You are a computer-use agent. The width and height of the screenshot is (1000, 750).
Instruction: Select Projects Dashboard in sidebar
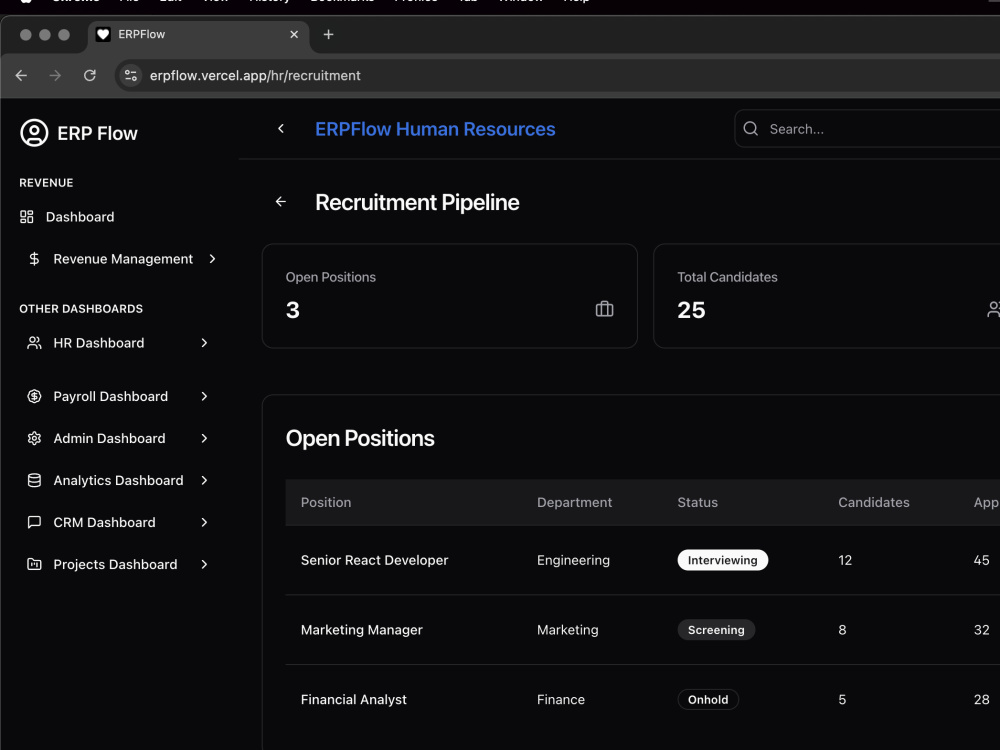pyautogui.click(x=115, y=564)
